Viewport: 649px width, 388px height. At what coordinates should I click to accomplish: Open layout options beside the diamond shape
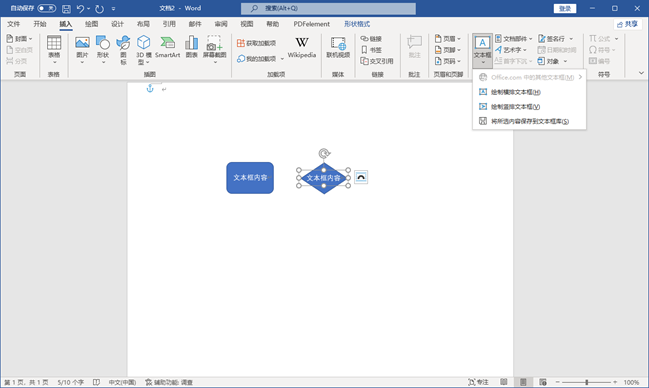pos(361,177)
